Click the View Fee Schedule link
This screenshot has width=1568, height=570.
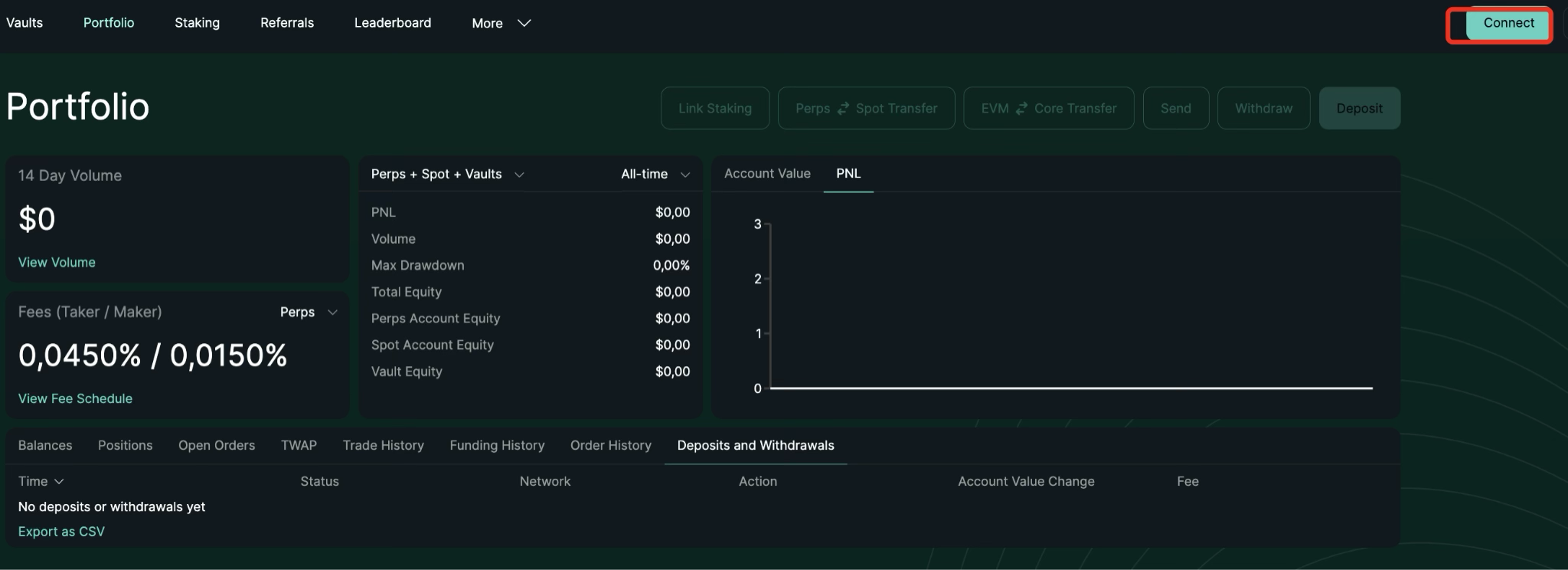point(75,398)
